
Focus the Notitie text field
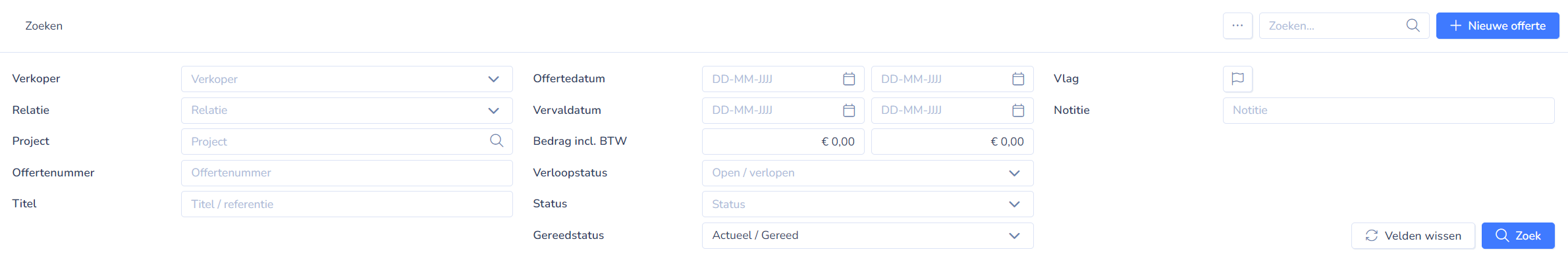point(1388,111)
